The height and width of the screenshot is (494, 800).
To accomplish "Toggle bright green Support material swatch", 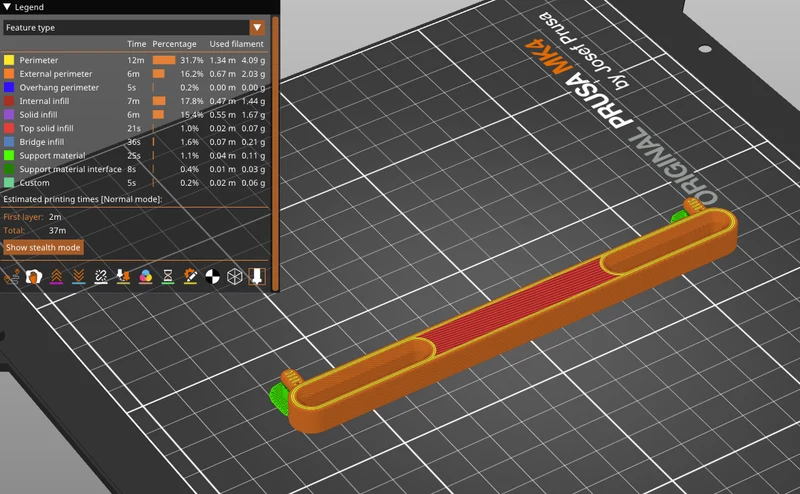I will [x=9, y=156].
